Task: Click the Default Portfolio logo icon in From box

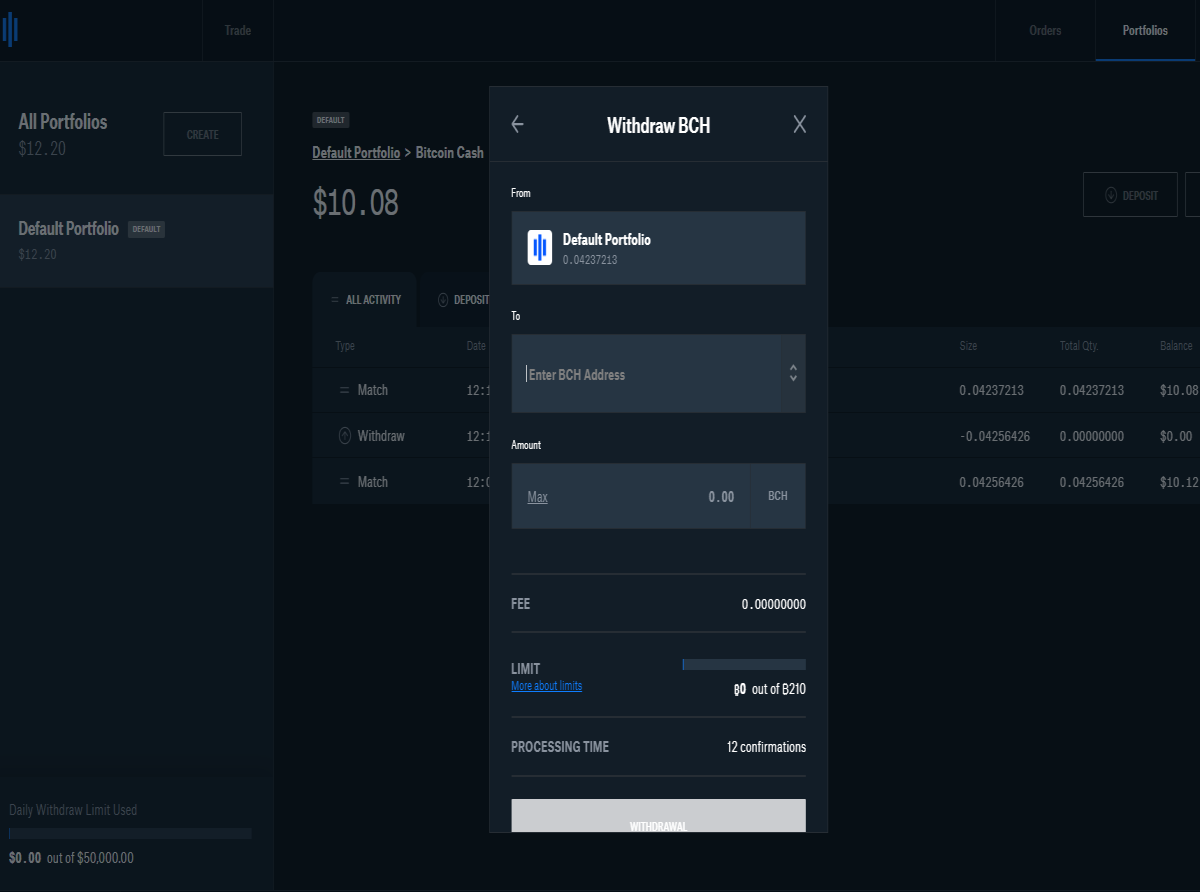Action: click(x=540, y=248)
